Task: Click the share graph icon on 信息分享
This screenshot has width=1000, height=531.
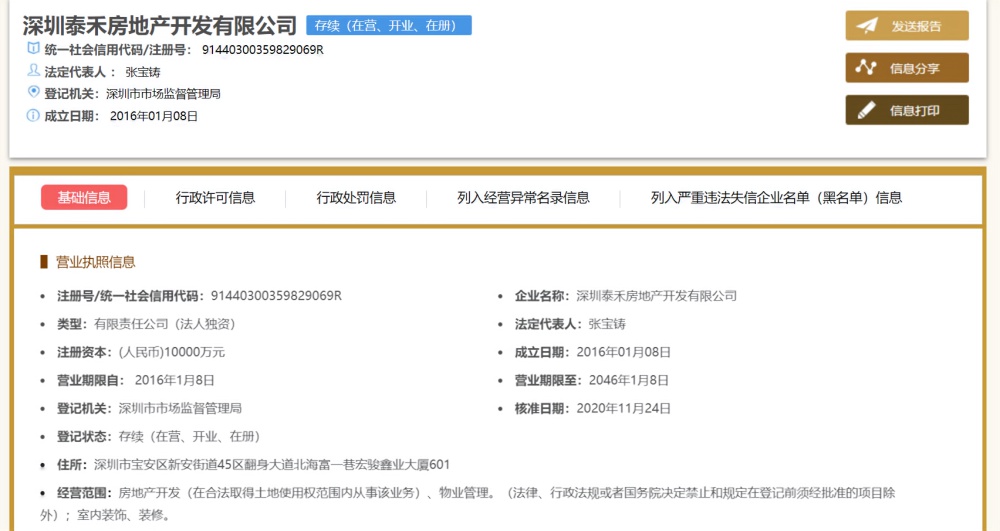Action: (x=865, y=68)
